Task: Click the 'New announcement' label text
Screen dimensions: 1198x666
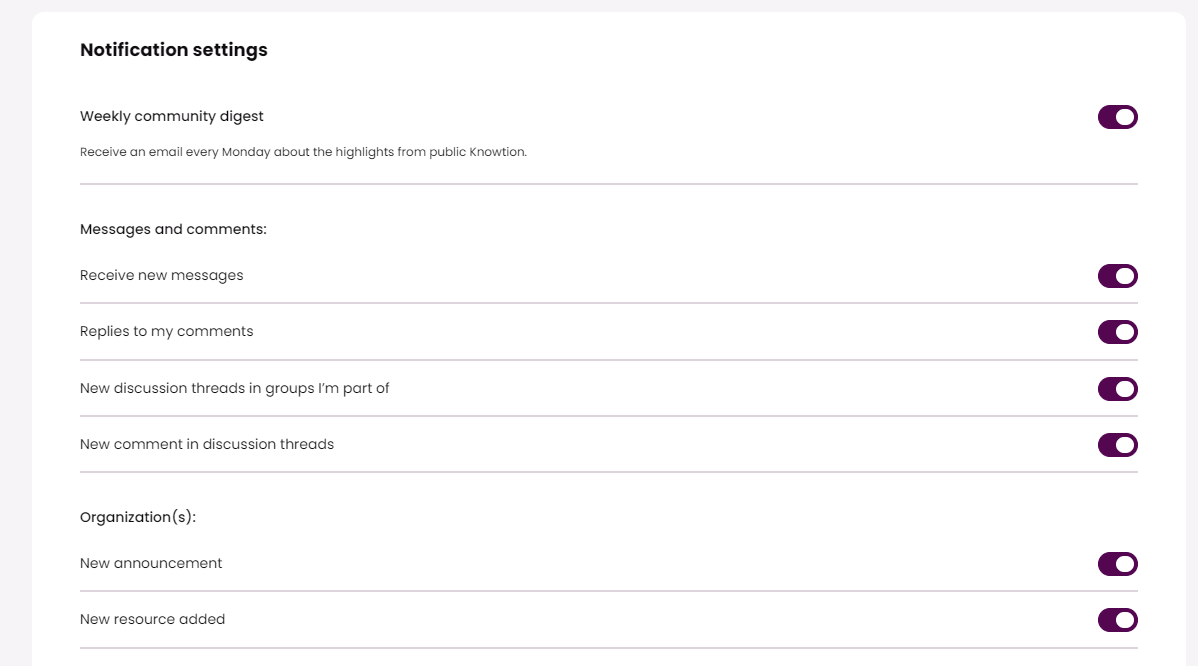Action: [x=151, y=563]
